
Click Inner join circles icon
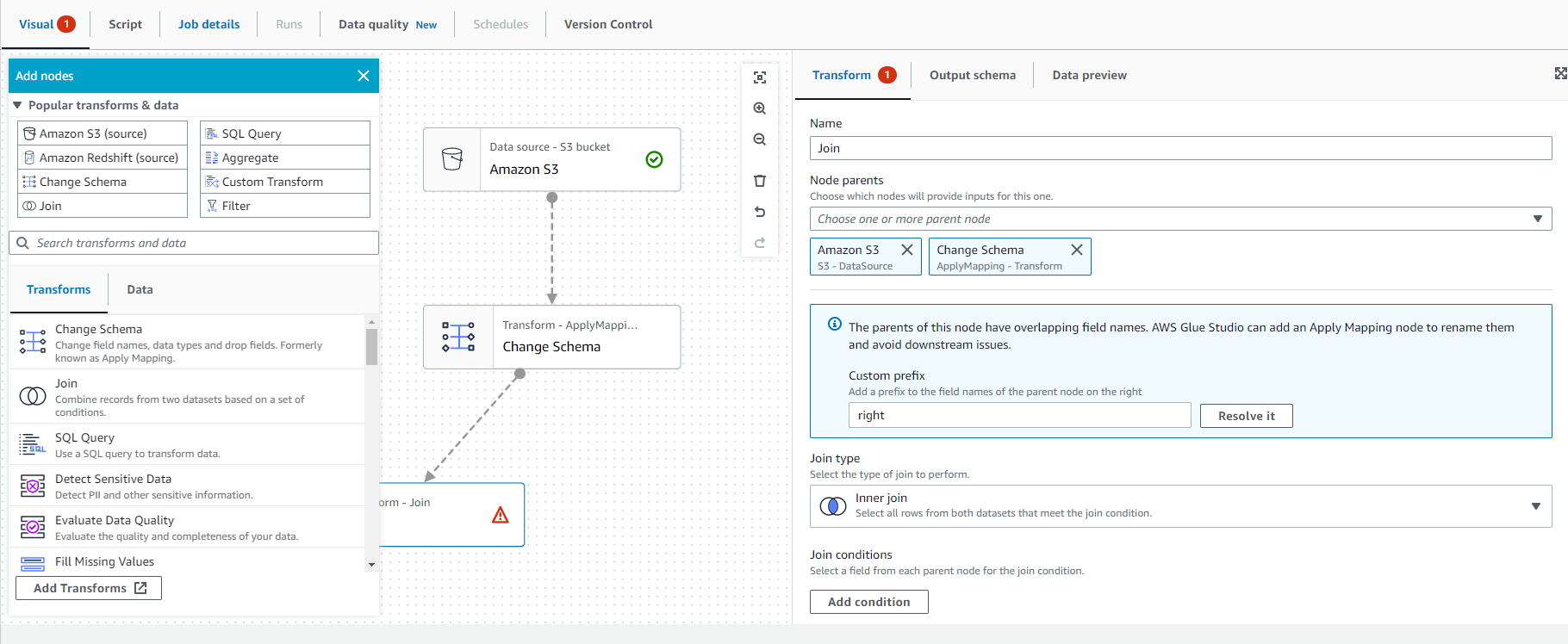833,506
